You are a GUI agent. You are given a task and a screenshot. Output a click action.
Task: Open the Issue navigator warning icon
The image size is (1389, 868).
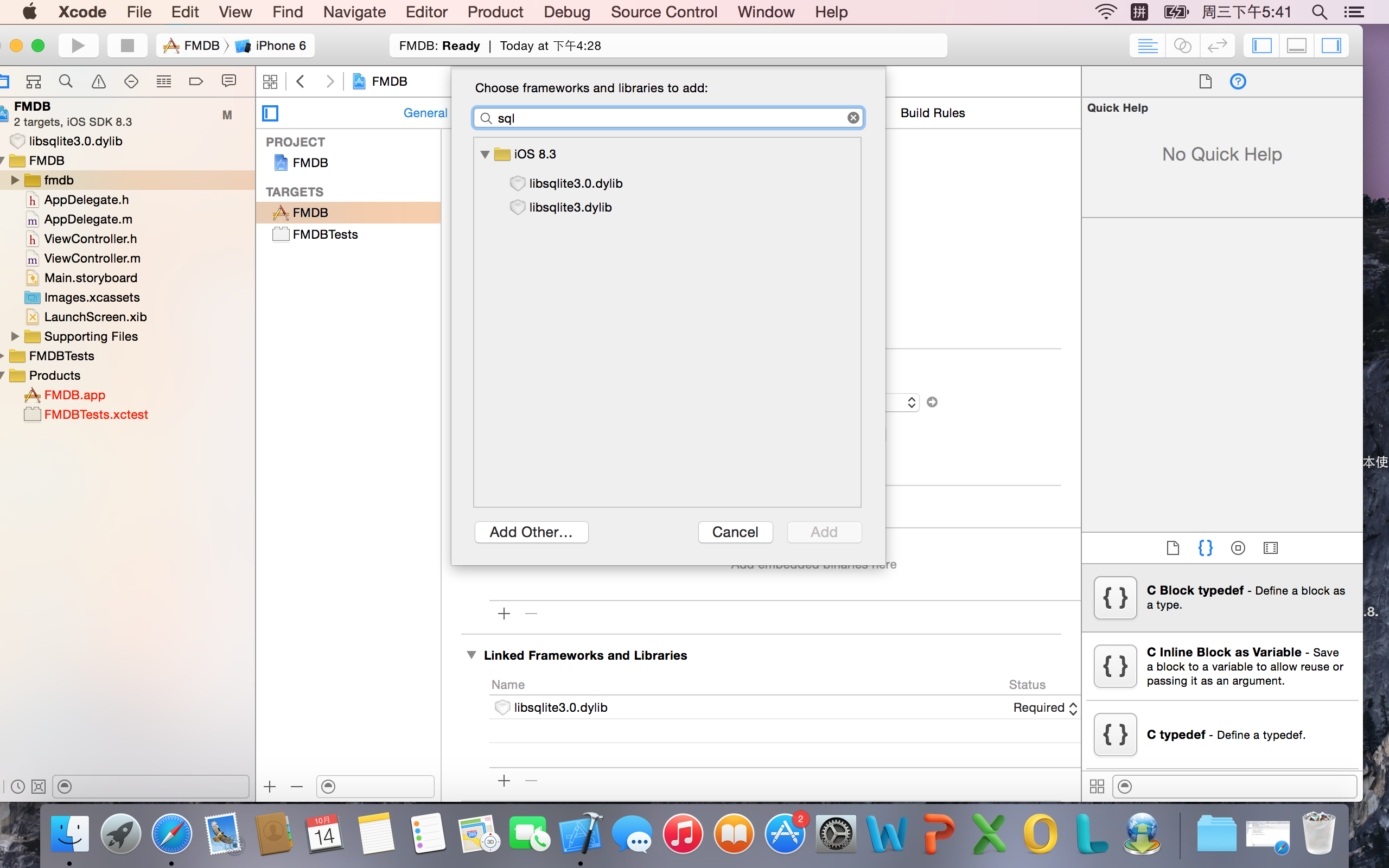[99, 81]
